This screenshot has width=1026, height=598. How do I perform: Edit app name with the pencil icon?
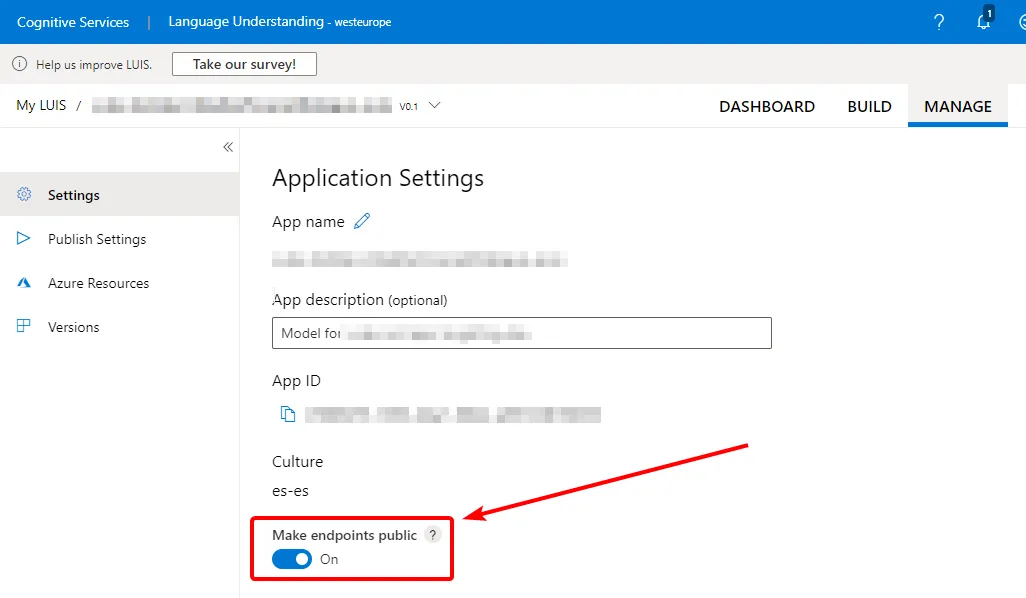coord(362,221)
